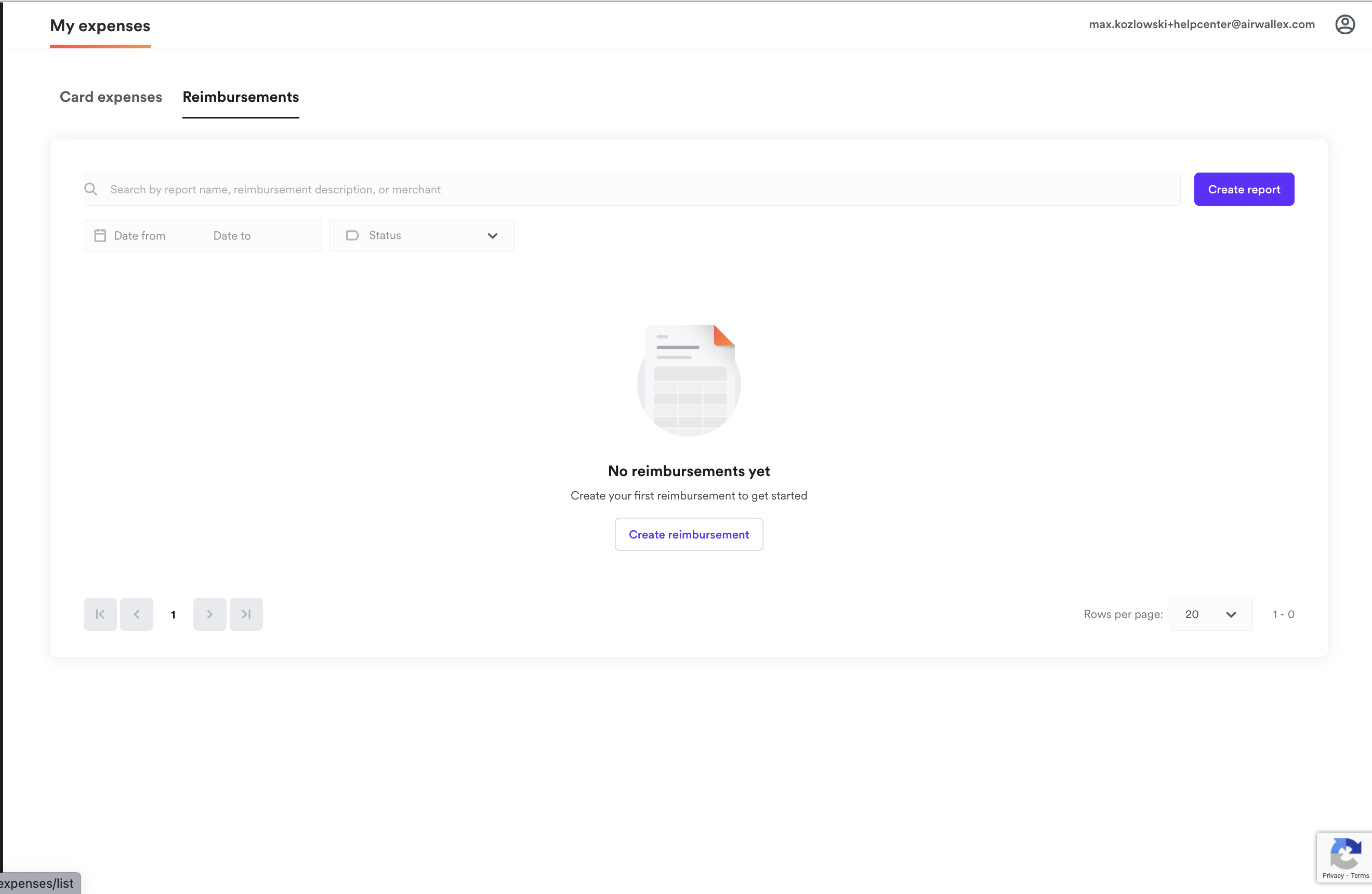Viewport: 1372px width, 894px height.
Task: Click the account email address text
Action: (x=1202, y=24)
